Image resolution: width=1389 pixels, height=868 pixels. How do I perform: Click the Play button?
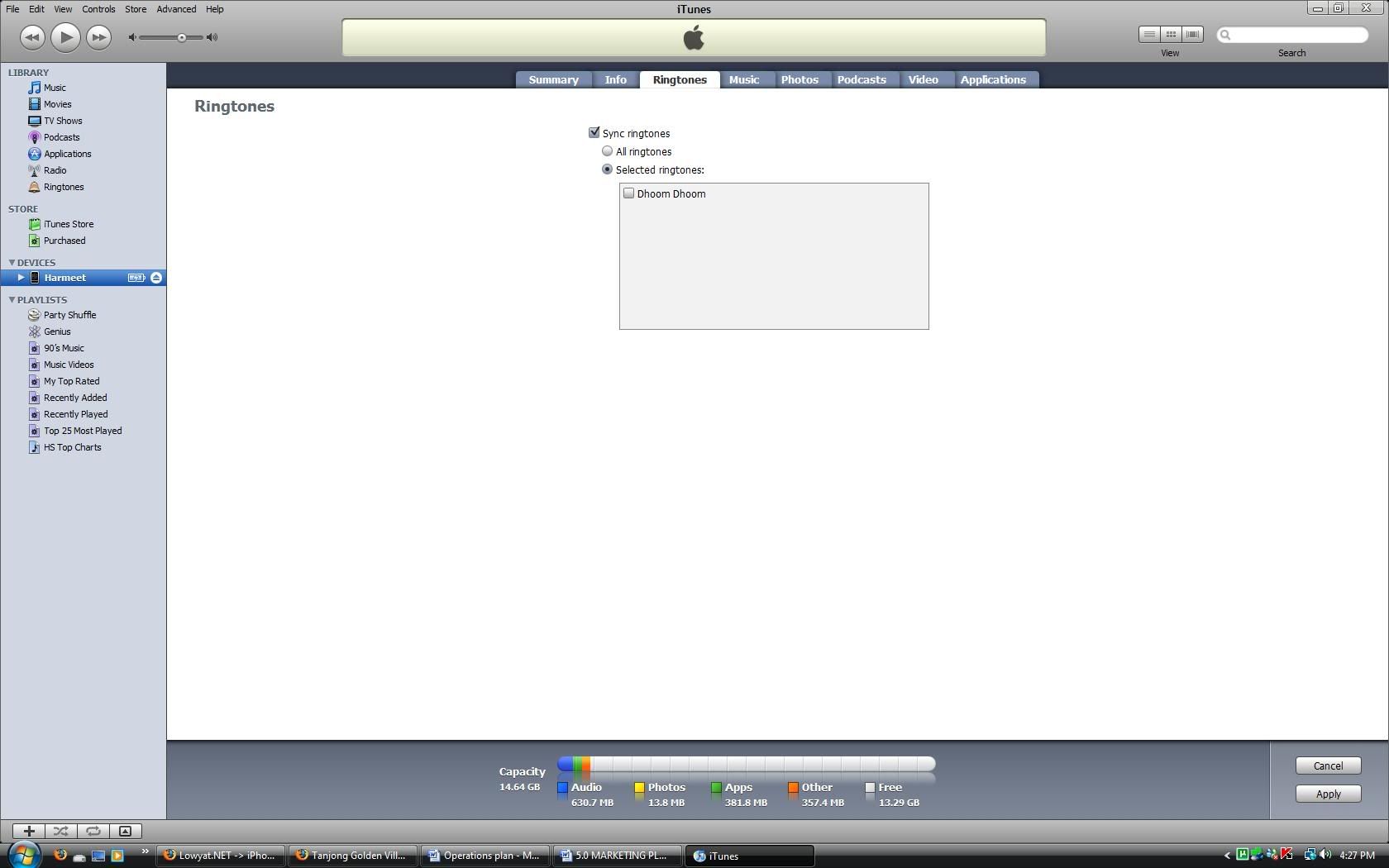pyautogui.click(x=65, y=37)
